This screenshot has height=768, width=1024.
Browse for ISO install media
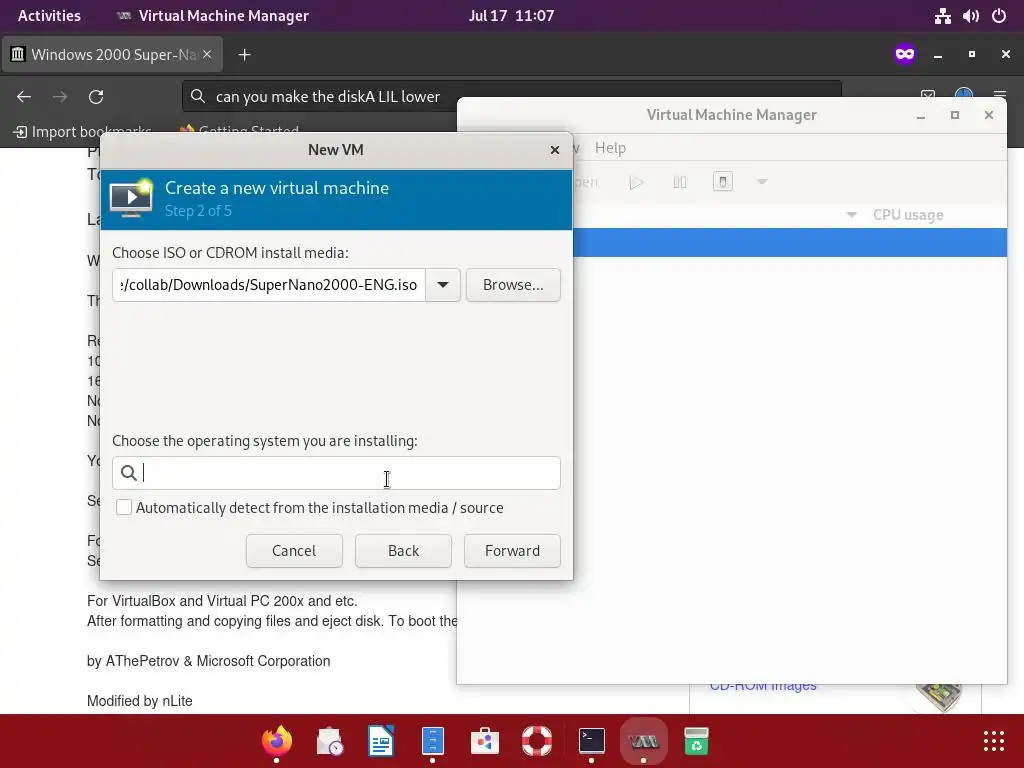click(513, 285)
